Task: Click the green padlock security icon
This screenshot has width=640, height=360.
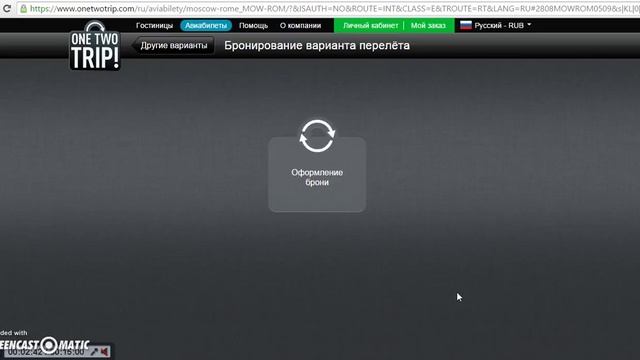Action: tap(24, 8)
